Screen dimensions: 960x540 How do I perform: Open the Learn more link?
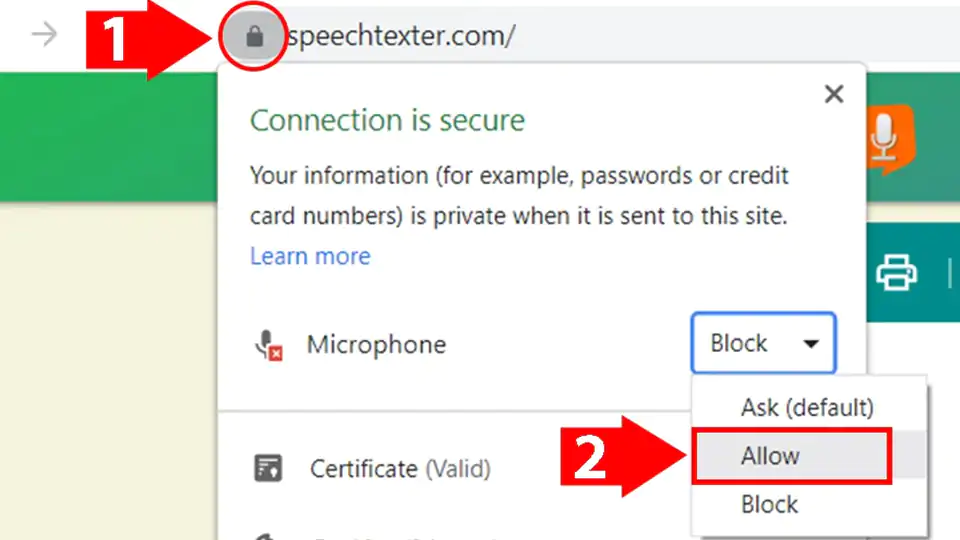[x=310, y=256]
